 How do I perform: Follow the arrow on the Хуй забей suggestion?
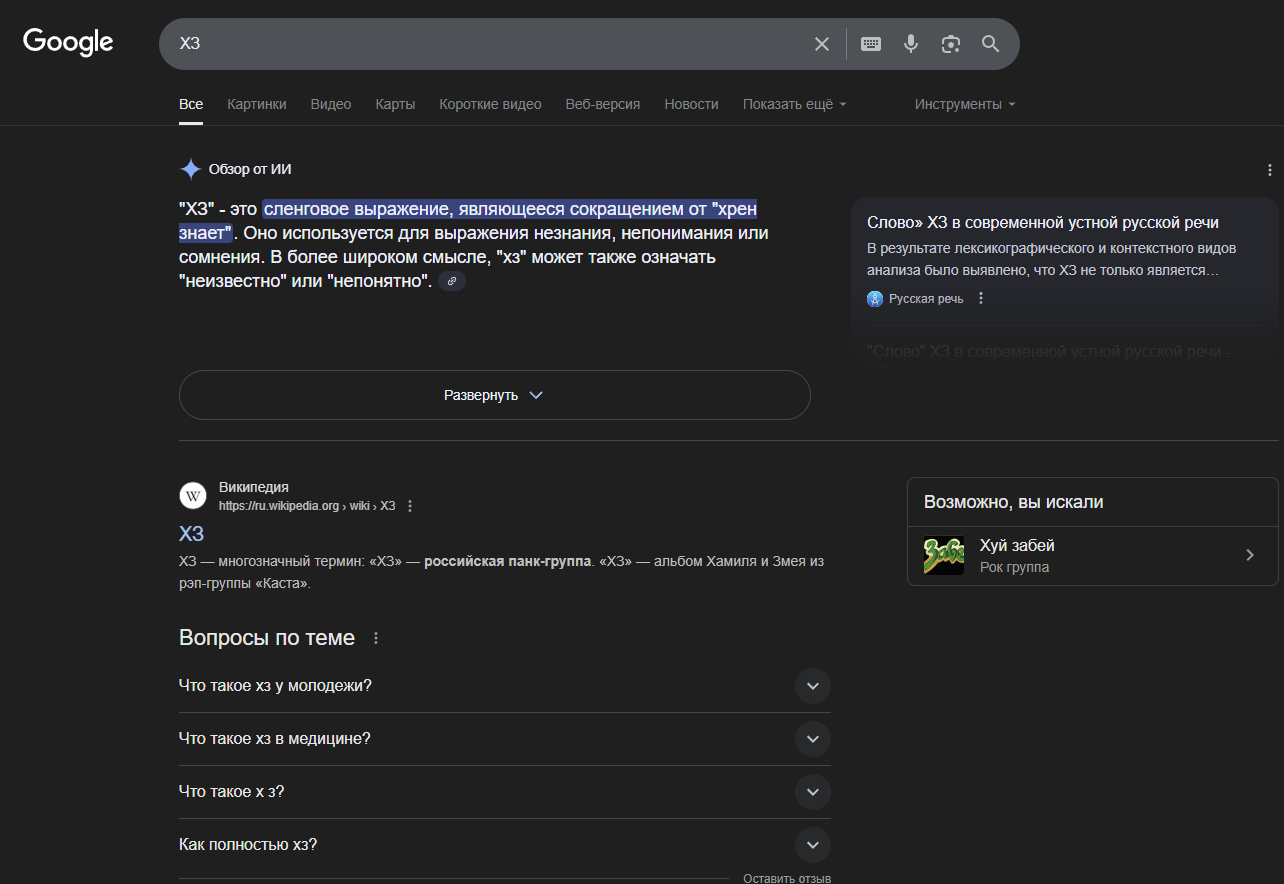[x=1250, y=555]
